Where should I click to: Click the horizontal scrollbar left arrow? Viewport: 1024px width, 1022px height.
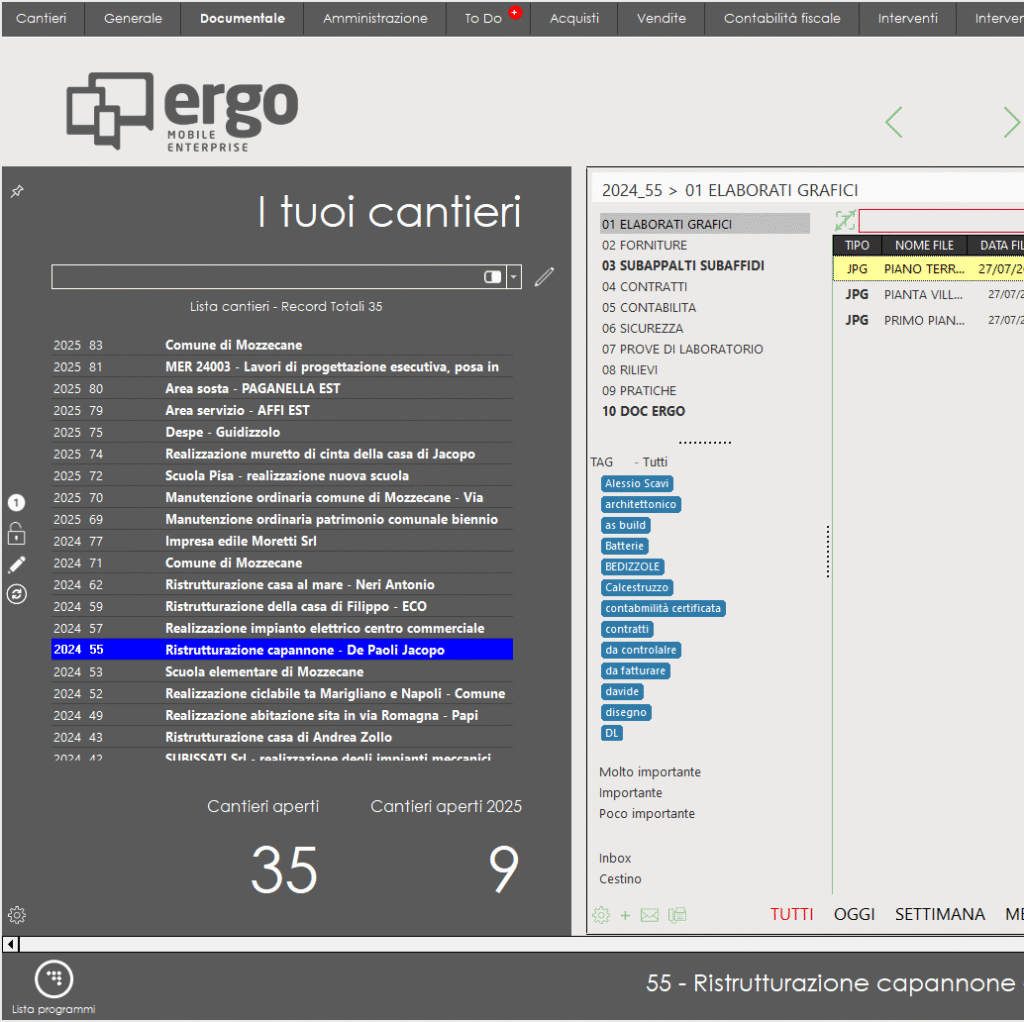[10, 944]
